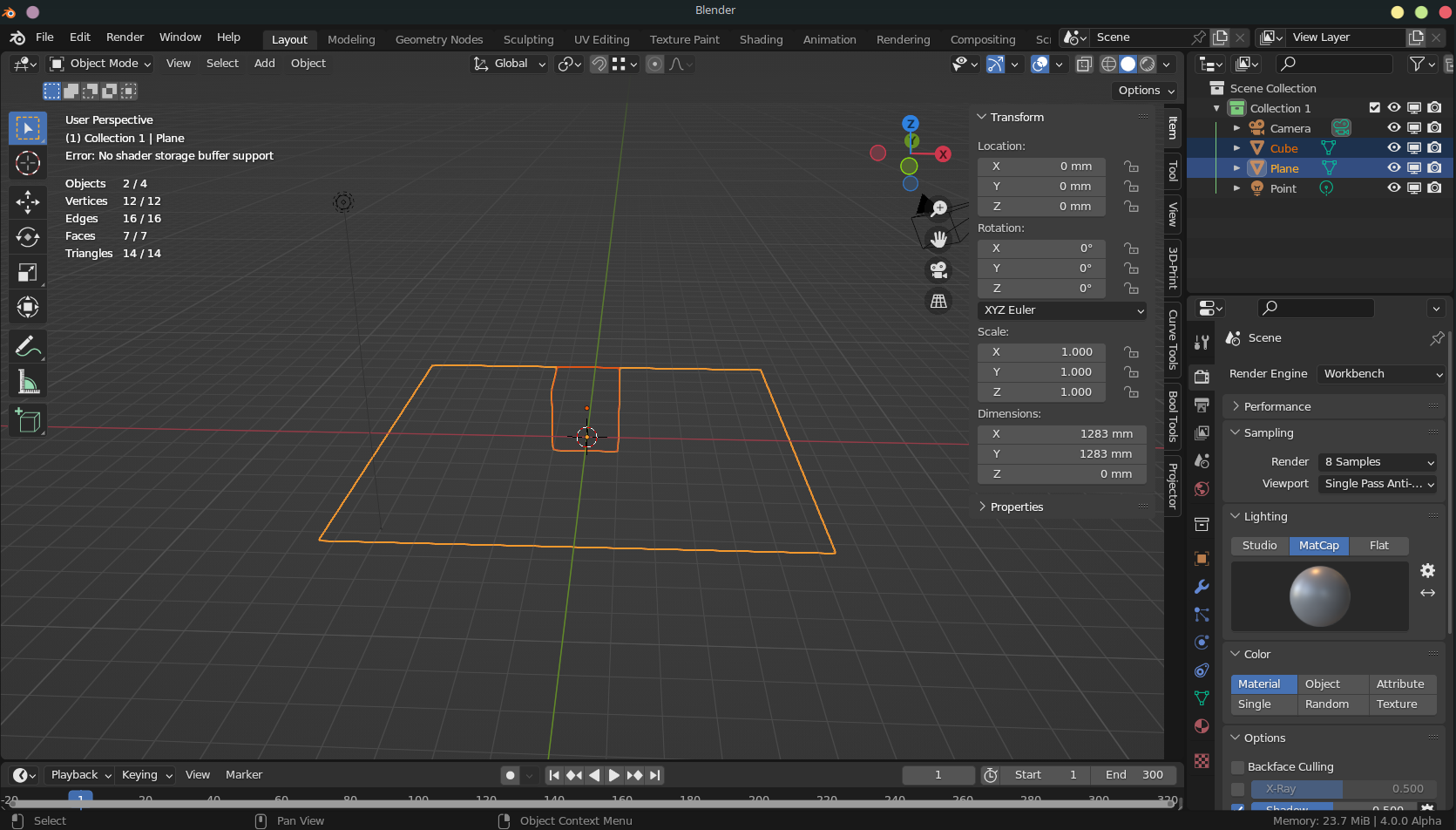The image size is (1456, 830).
Task: Open the Global orientation dropdown
Action: 510,64
